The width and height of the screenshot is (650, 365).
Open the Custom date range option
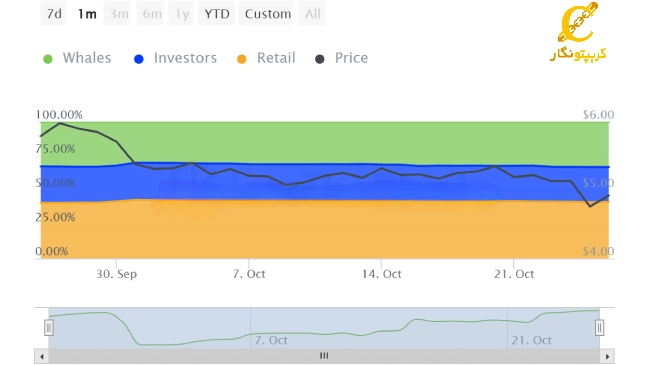(x=268, y=14)
